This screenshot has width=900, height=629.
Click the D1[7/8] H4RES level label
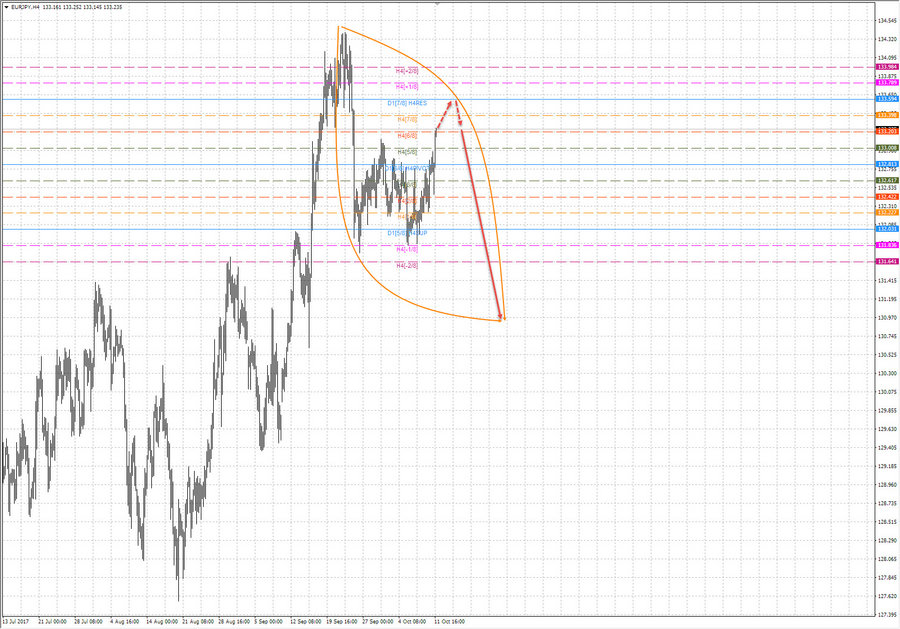point(407,103)
